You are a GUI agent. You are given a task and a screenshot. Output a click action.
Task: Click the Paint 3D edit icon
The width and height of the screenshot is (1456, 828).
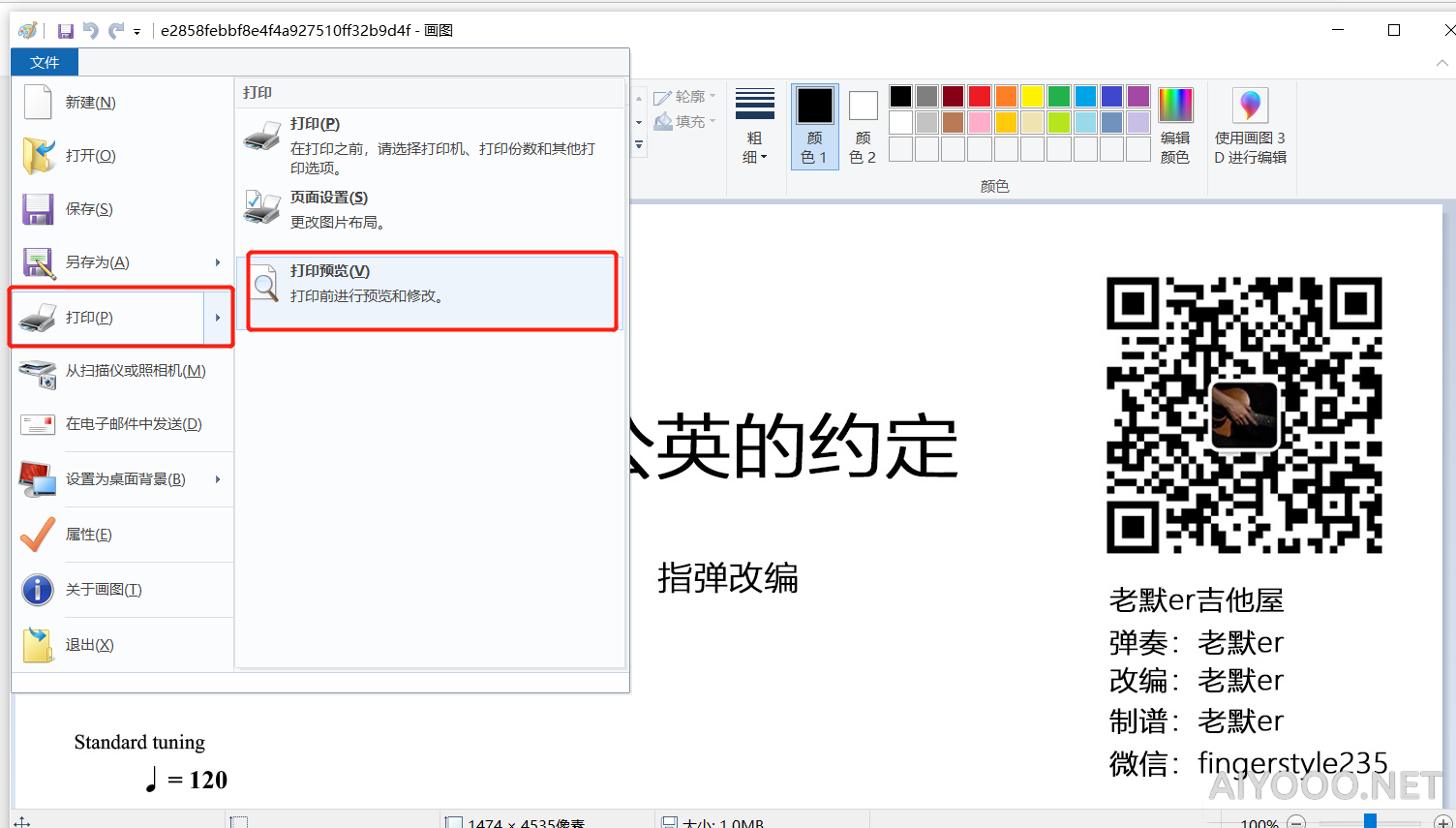(1250, 105)
